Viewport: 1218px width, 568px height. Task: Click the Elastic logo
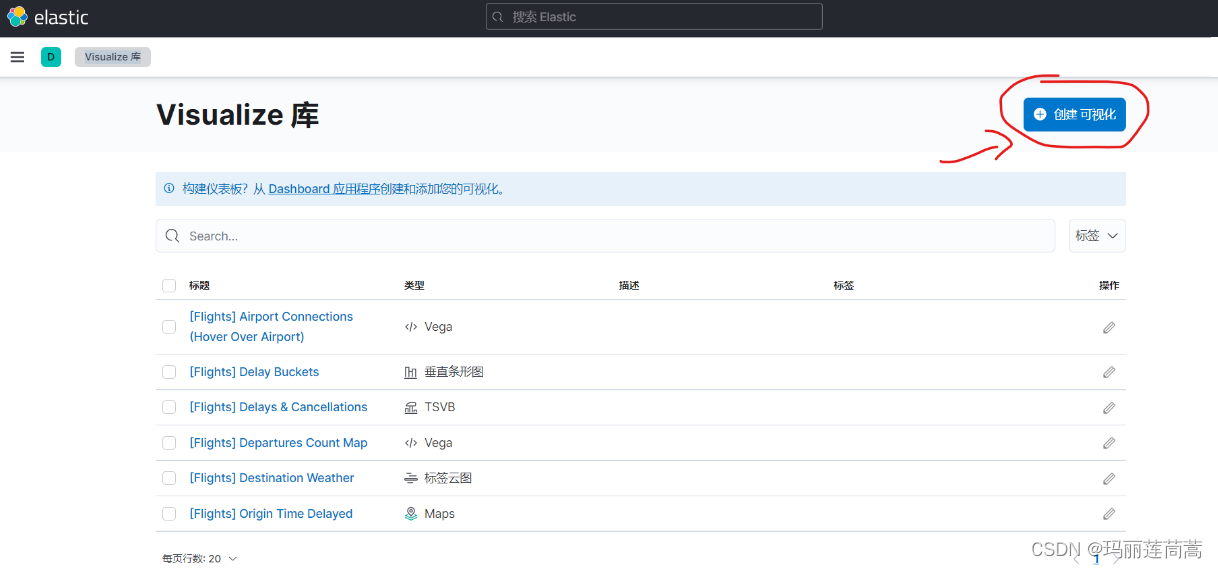pos(48,17)
